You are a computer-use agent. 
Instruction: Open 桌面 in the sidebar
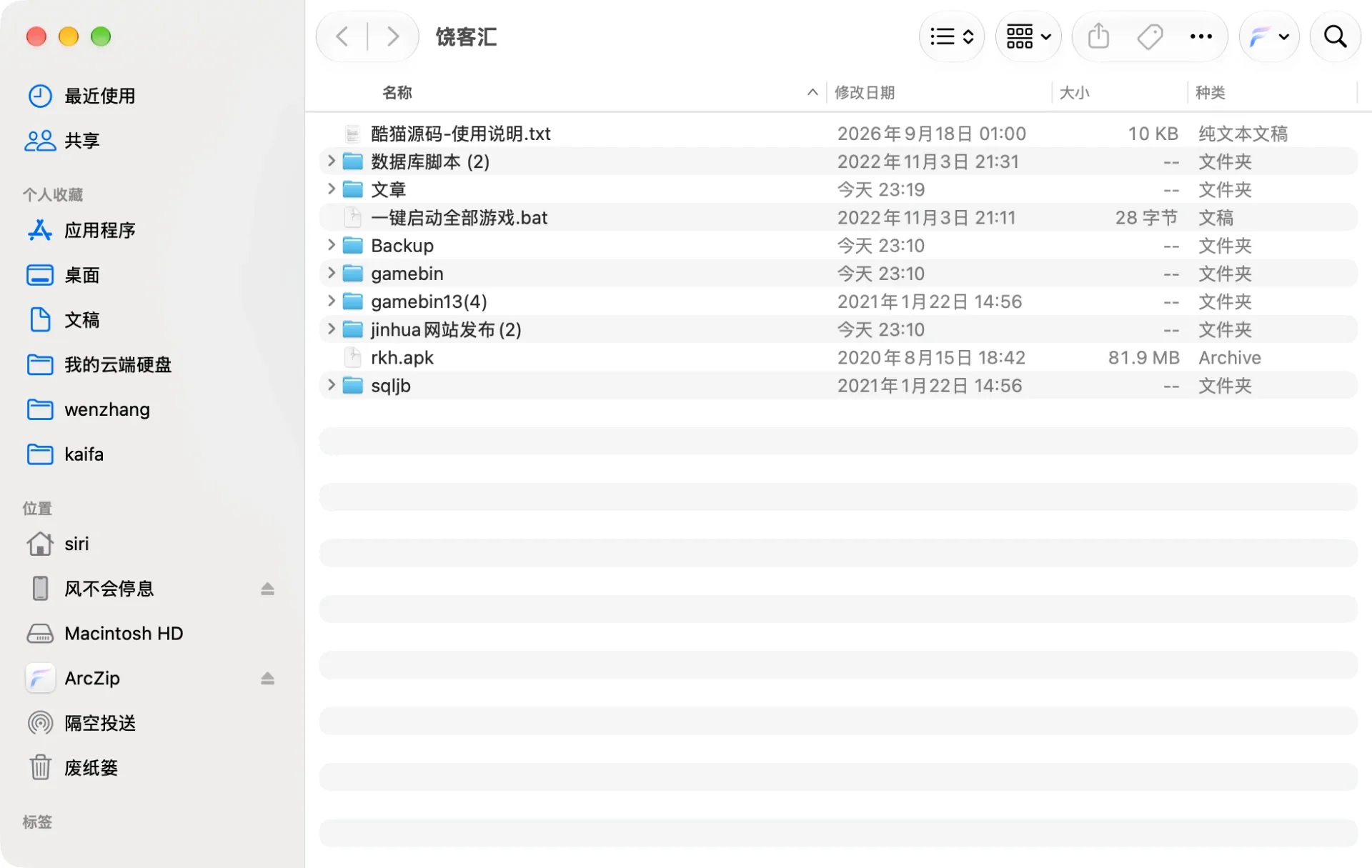tap(81, 275)
